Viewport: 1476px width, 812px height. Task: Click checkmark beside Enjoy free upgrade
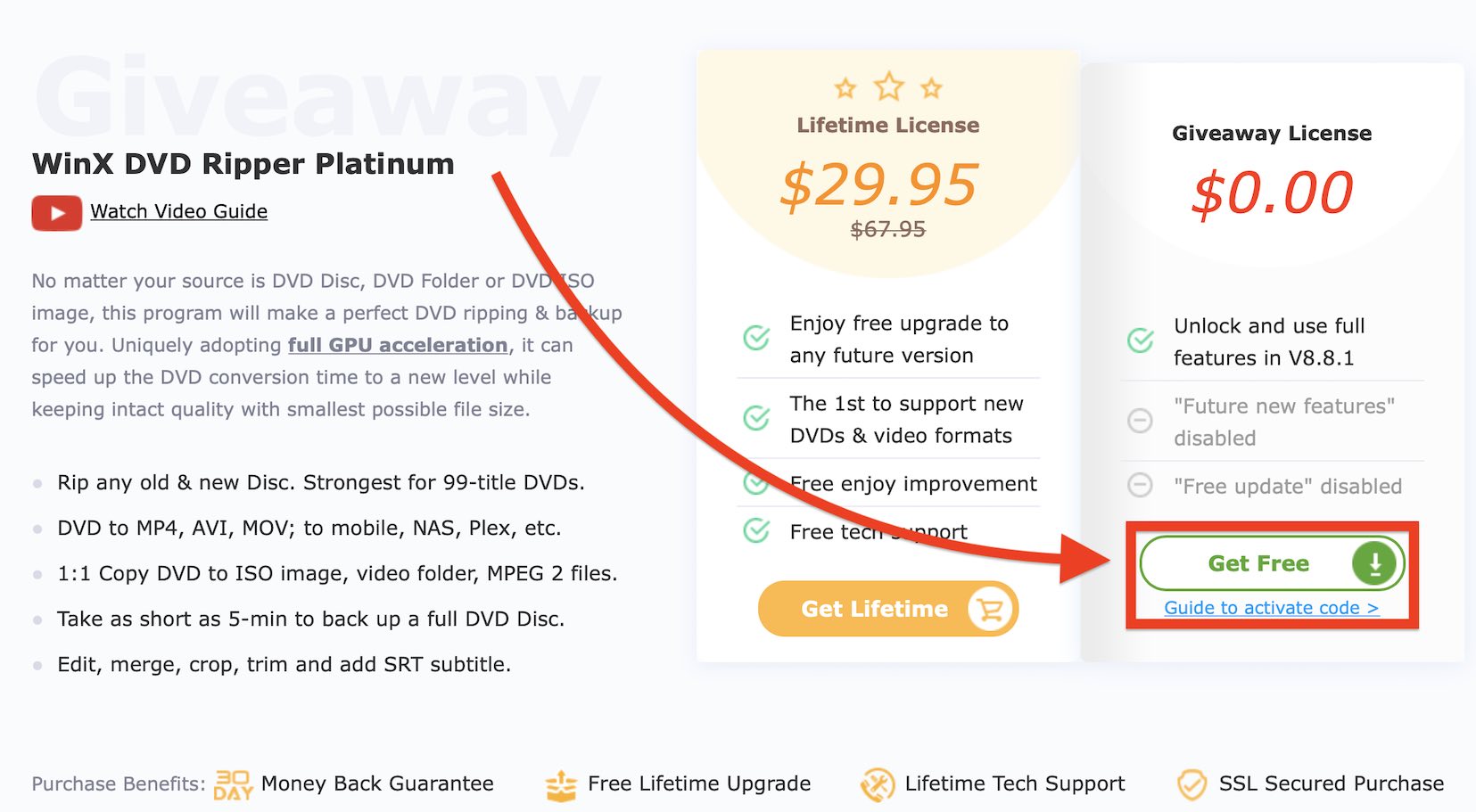point(756,338)
